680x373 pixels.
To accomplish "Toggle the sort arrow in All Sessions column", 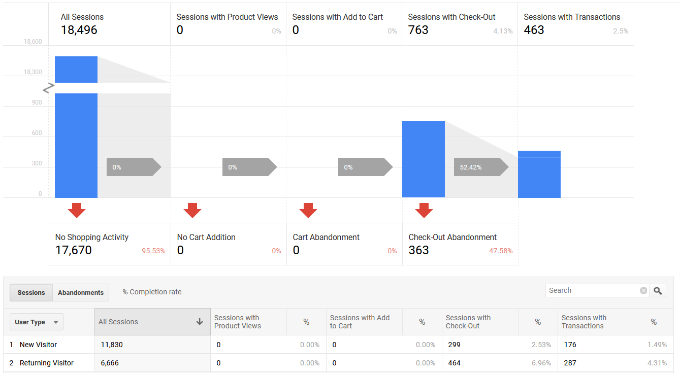I will [199, 321].
